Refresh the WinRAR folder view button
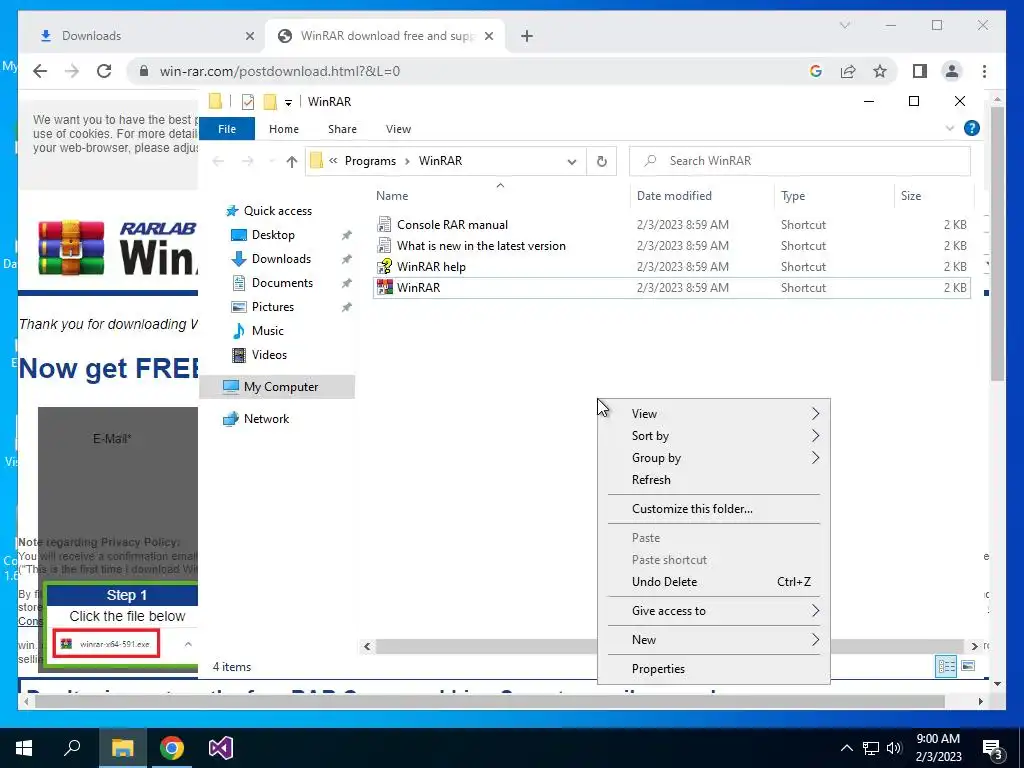1024x768 pixels. 601,161
